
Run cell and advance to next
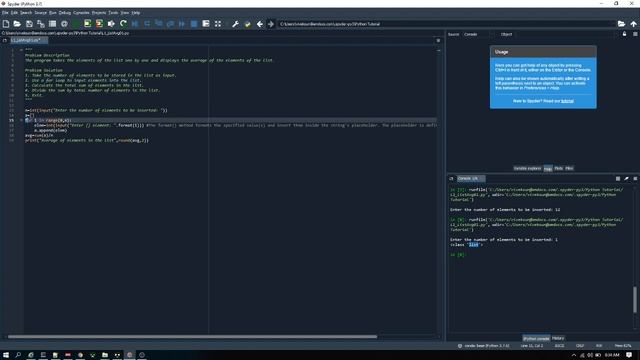pyautogui.click(x=99, y=24)
